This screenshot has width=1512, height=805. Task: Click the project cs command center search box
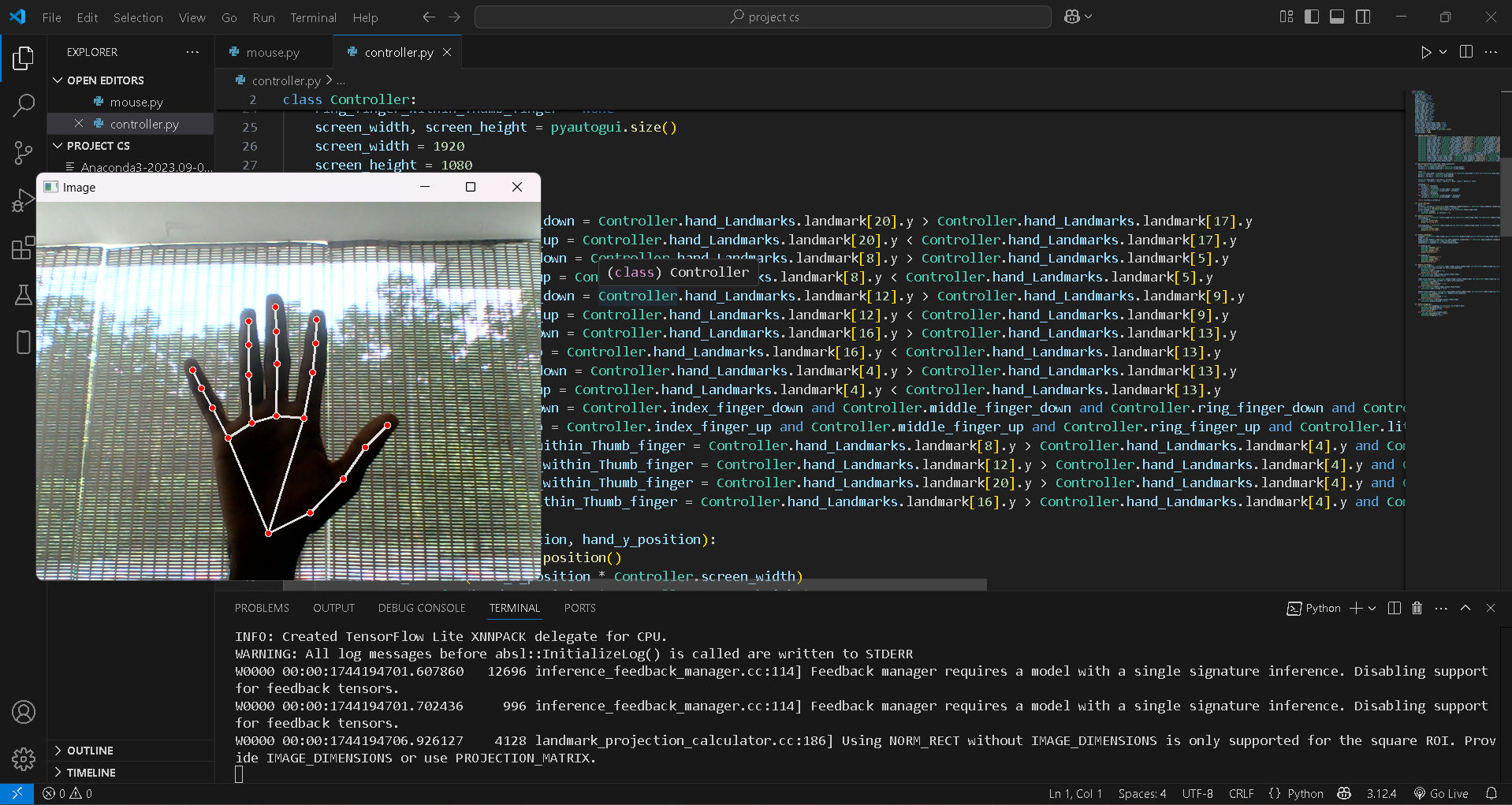[x=763, y=17]
